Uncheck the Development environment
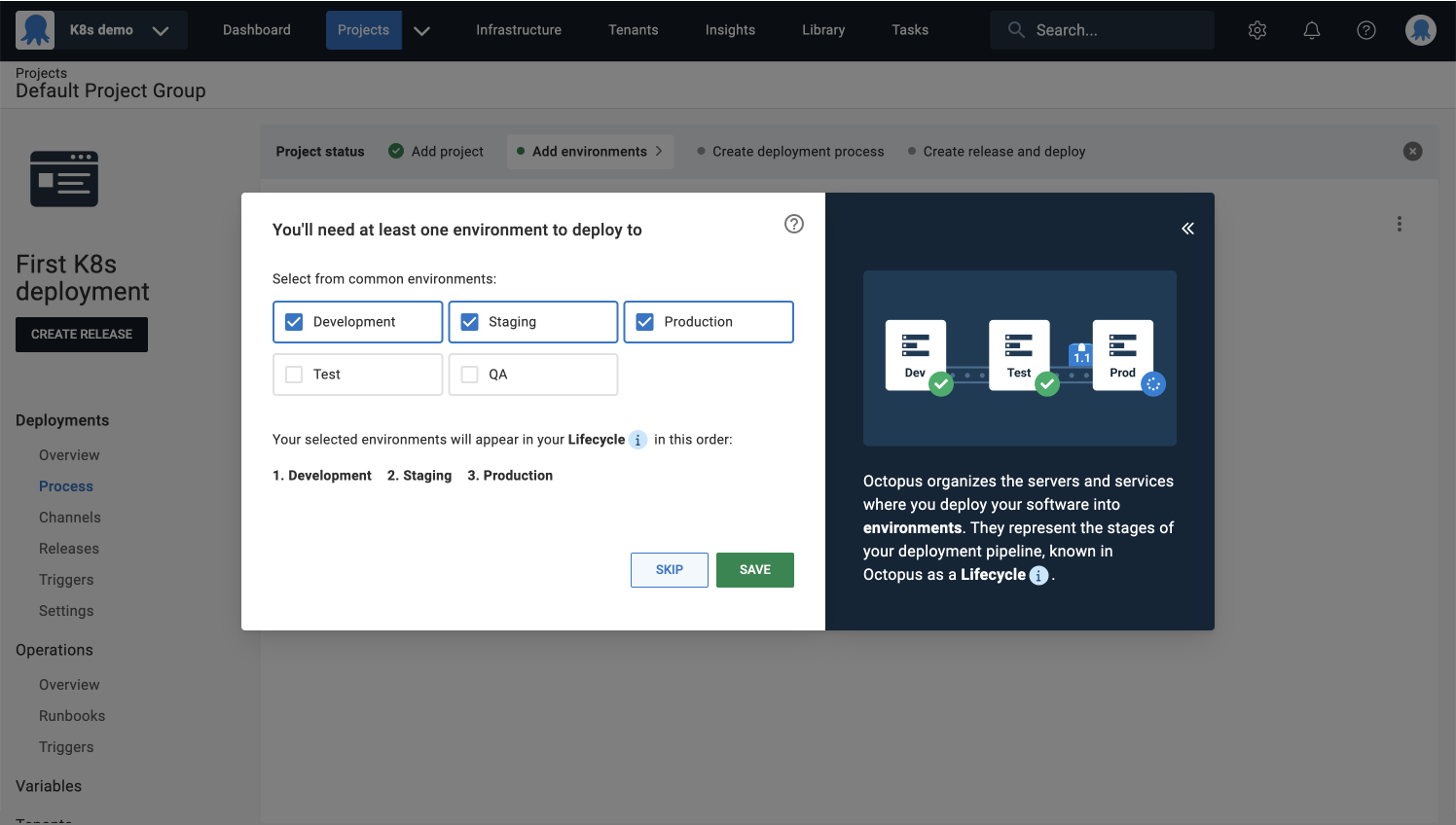The width and height of the screenshot is (1456, 825). [x=293, y=321]
